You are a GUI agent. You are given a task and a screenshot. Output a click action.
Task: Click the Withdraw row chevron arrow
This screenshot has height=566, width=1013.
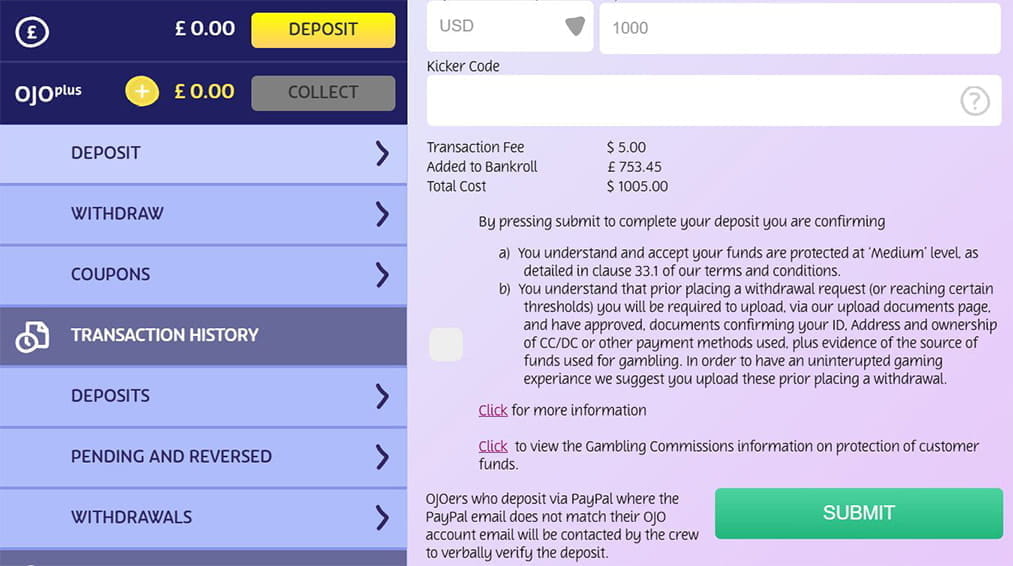click(x=382, y=214)
